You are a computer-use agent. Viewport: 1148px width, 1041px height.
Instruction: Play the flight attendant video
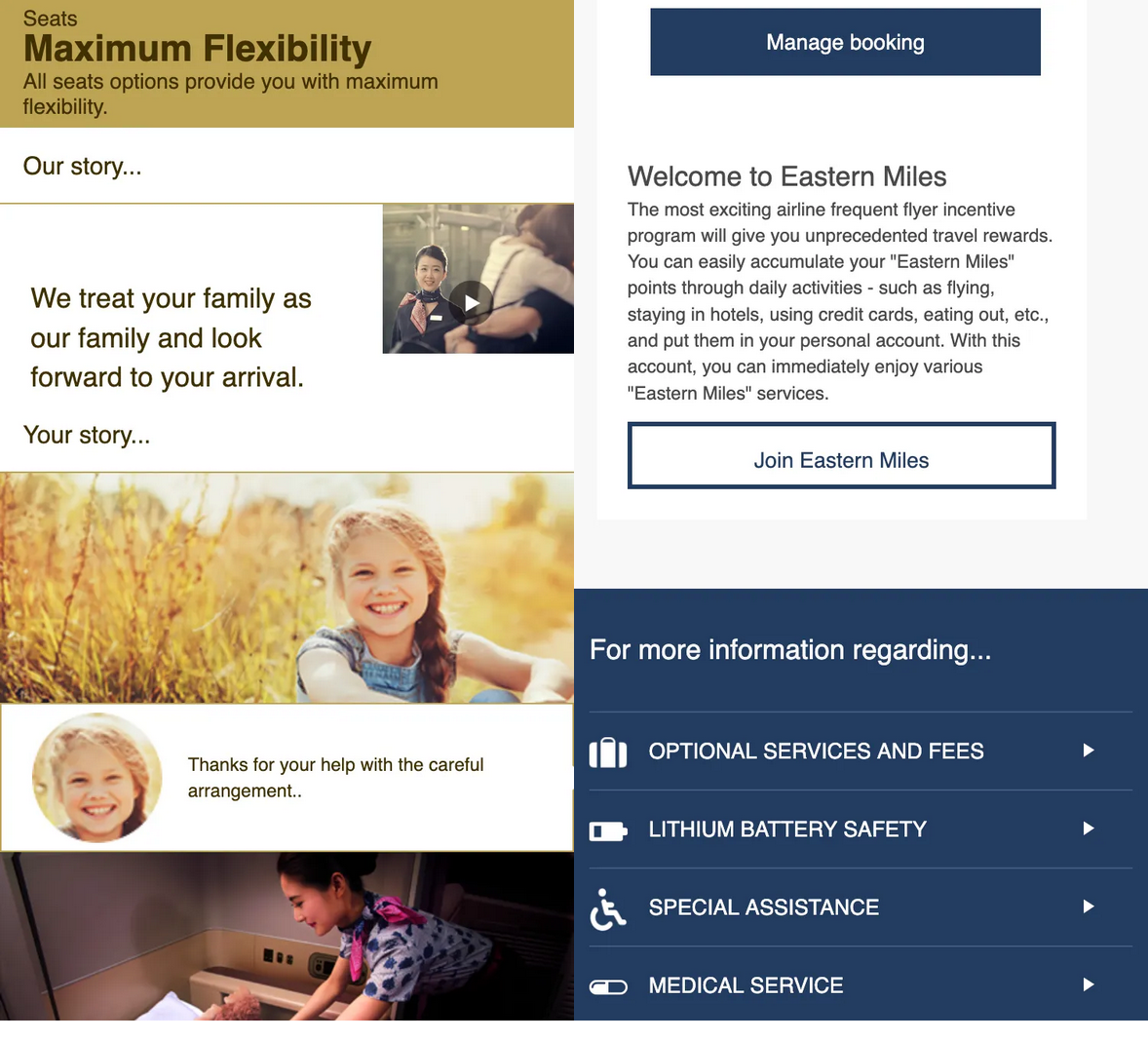click(471, 302)
